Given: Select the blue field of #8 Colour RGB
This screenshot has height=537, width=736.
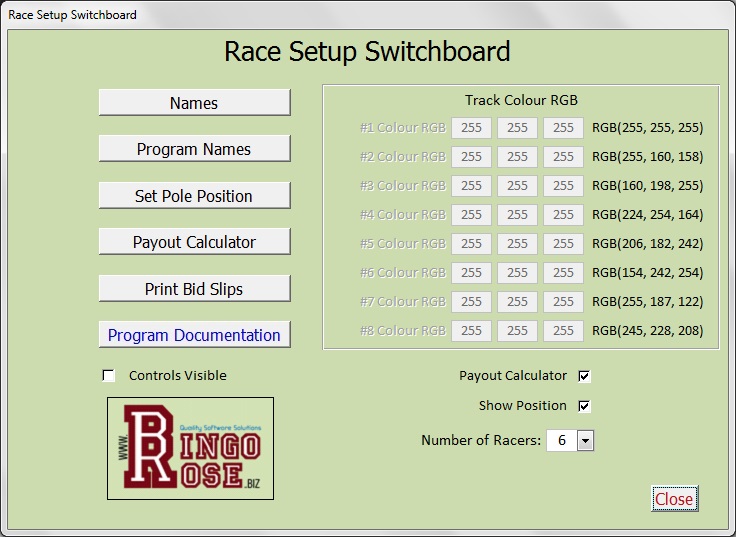Looking at the screenshot, I should point(563,331).
